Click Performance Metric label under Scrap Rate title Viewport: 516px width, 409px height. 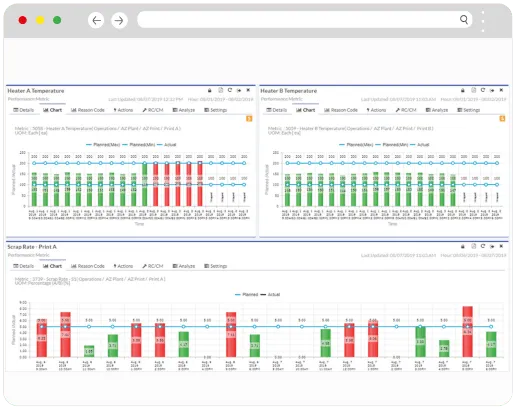click(x=29, y=255)
